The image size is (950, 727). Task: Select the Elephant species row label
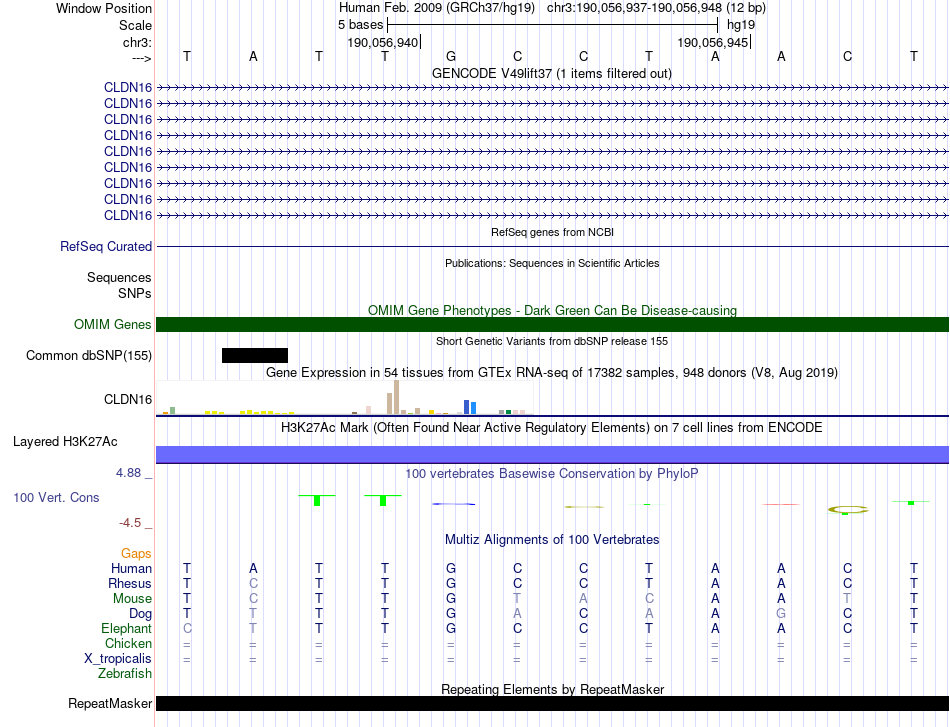point(126,628)
